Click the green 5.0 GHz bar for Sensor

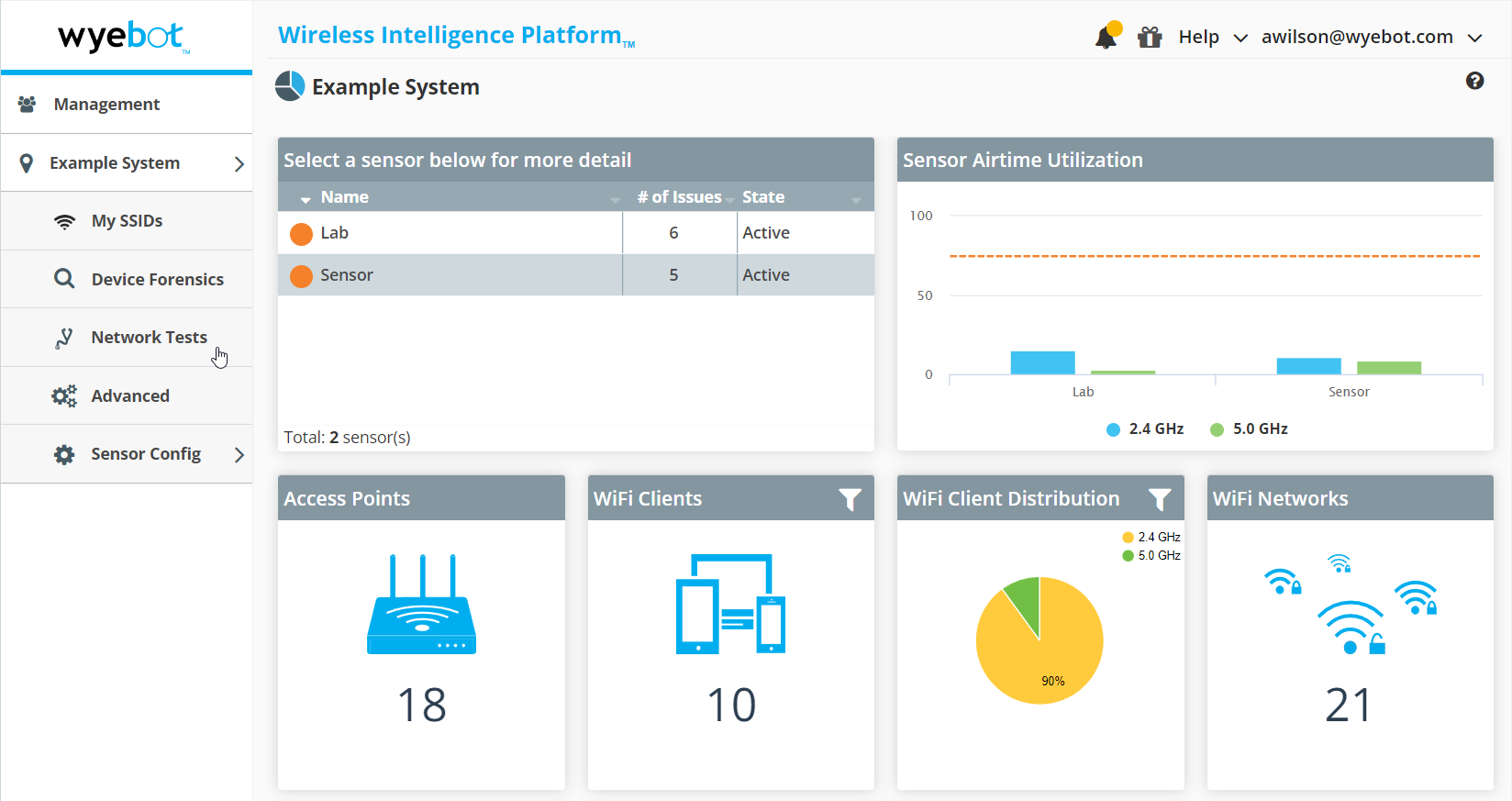(x=1389, y=368)
